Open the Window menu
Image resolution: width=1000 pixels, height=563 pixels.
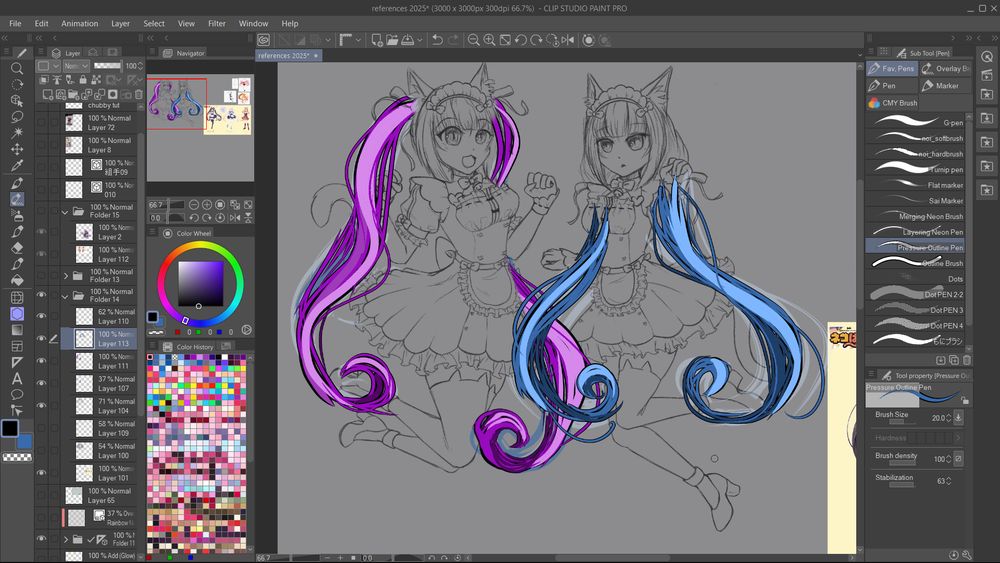point(253,24)
